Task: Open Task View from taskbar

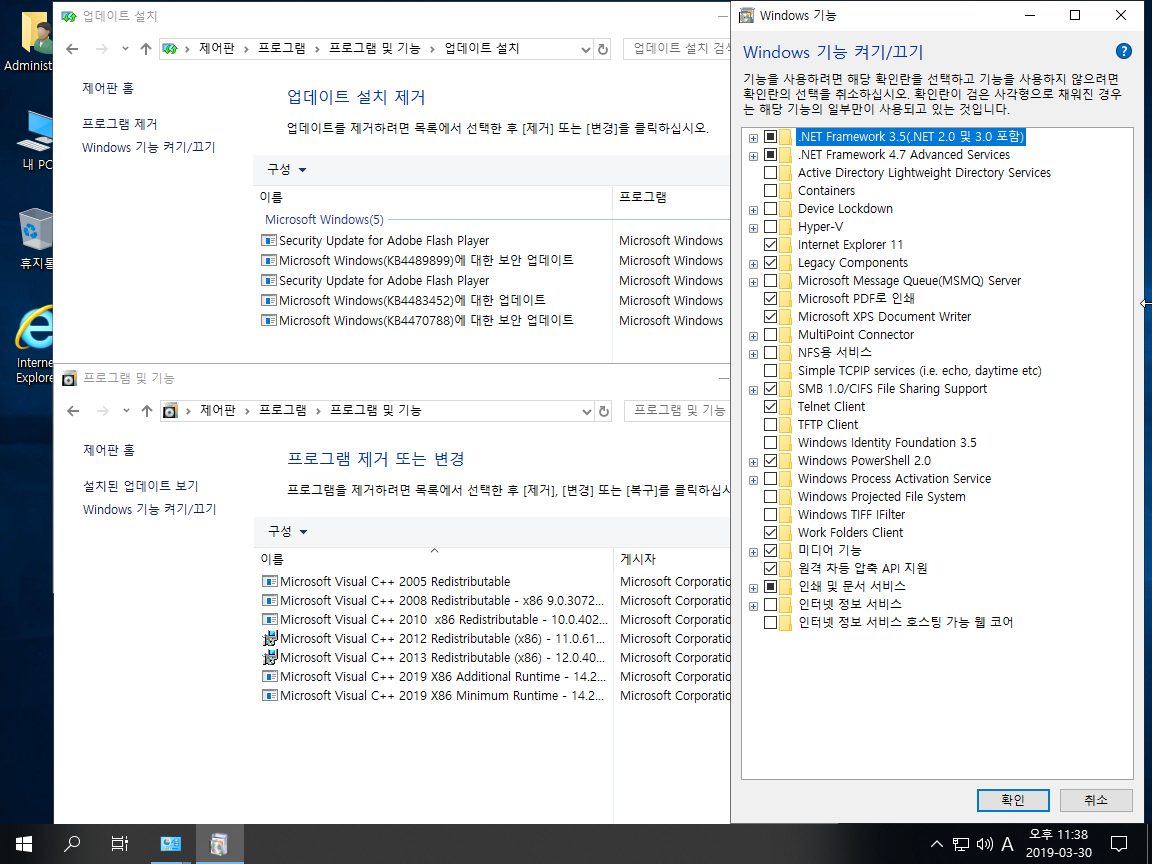Action: [x=120, y=843]
